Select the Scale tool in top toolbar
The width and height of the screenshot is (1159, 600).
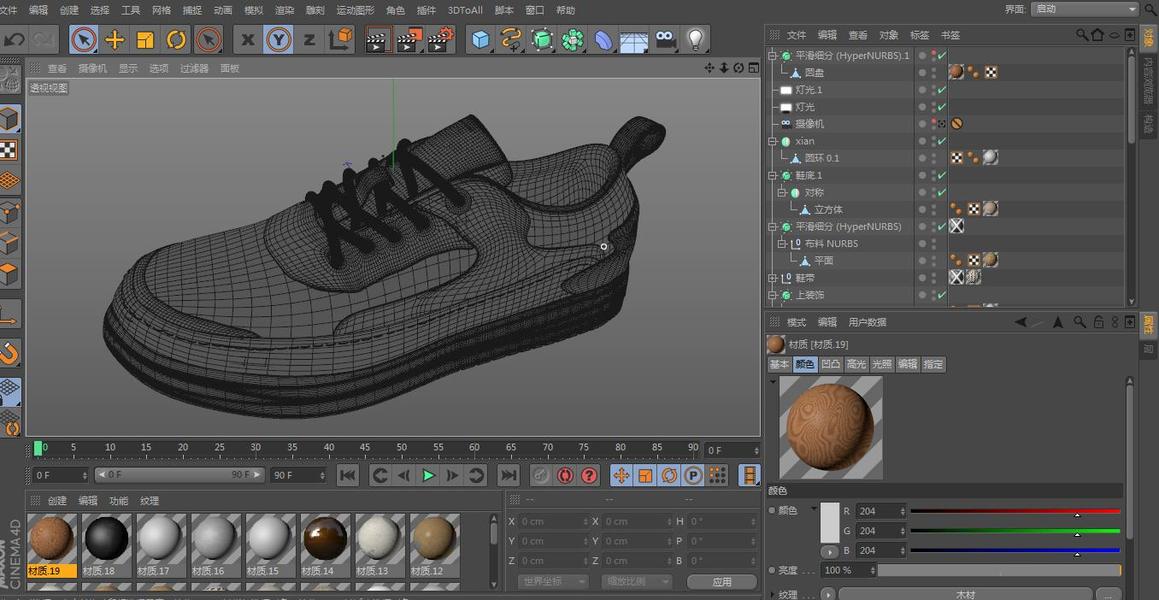click(146, 40)
